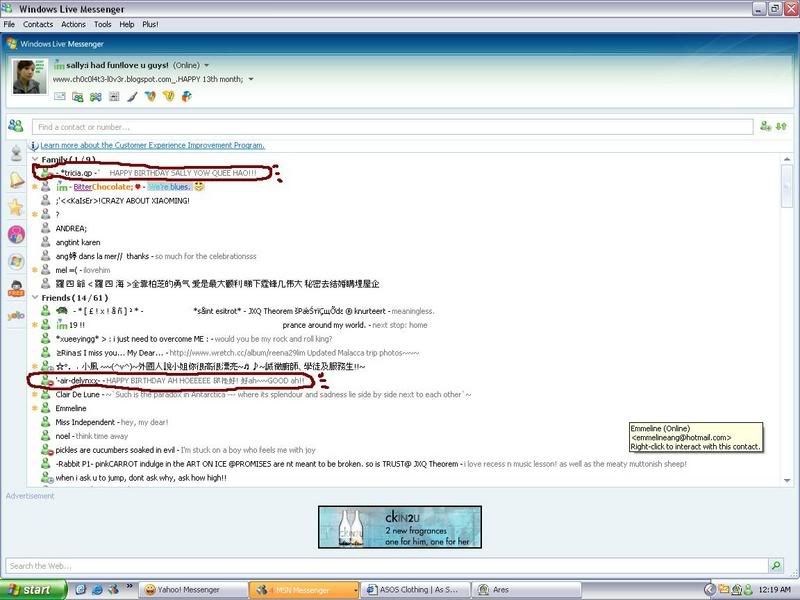Viewport: 800px width, 600px height.
Task: Click the Find a contact or number field
Action: (x=392, y=127)
